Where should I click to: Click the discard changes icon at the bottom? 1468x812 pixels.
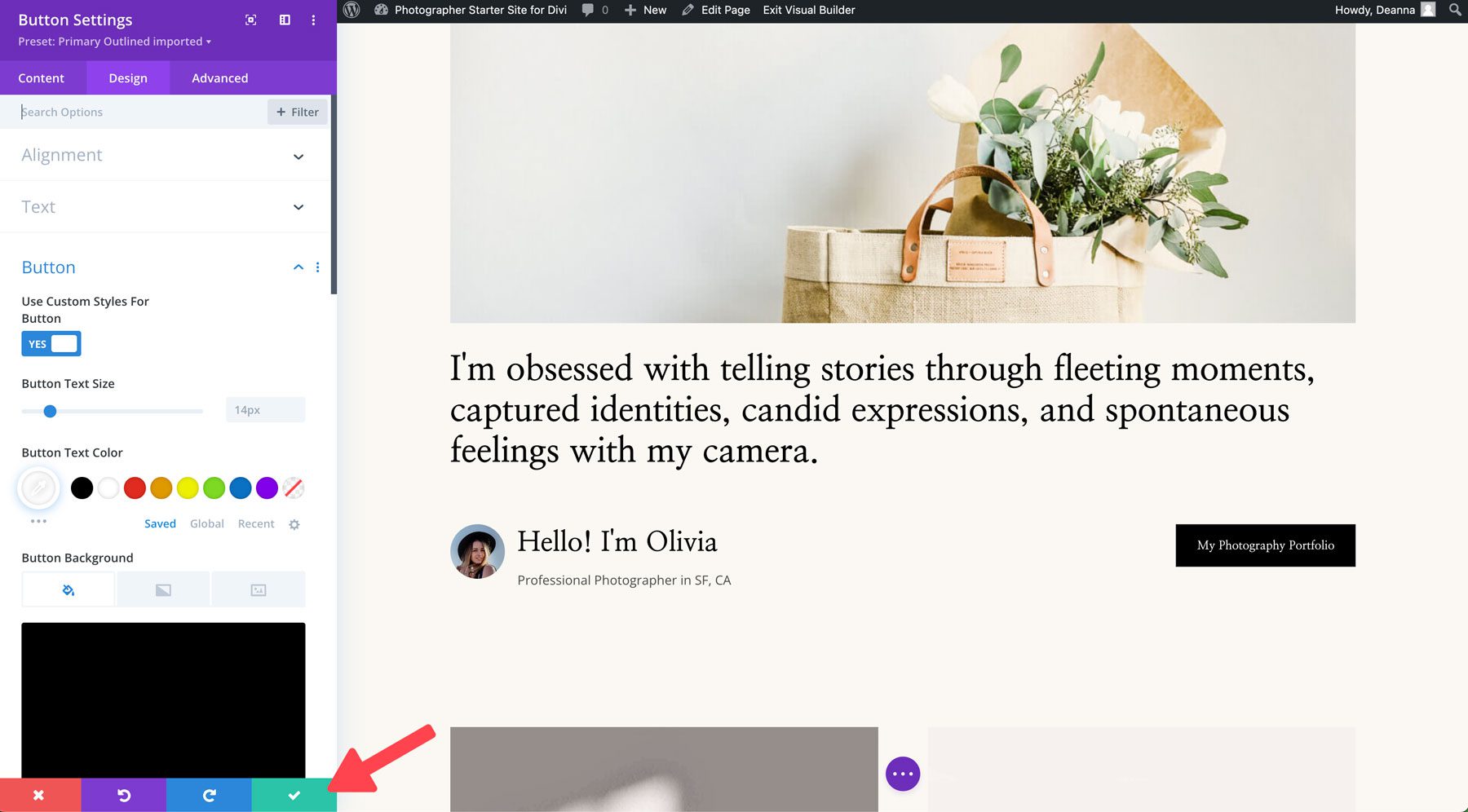click(x=39, y=795)
